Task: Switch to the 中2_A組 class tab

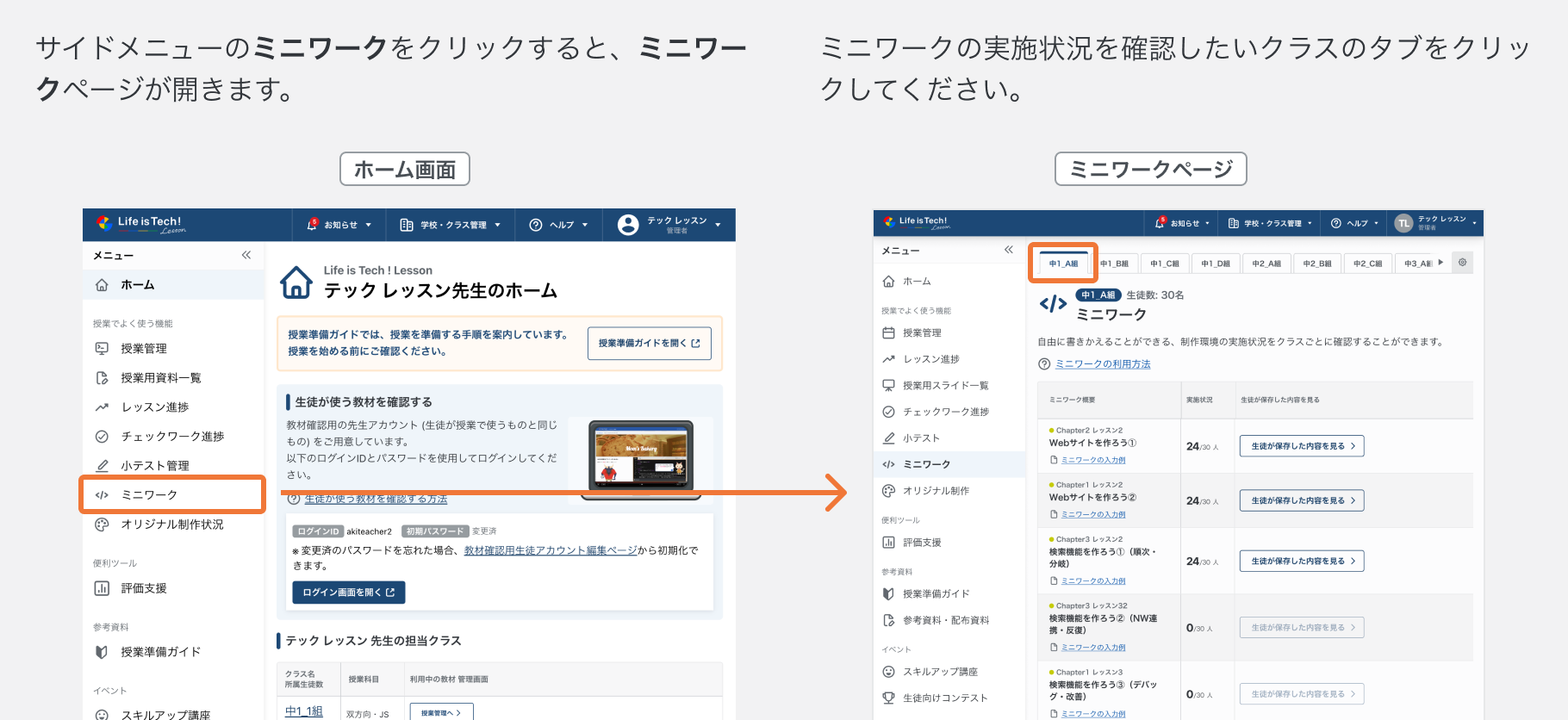Action: 1266,264
